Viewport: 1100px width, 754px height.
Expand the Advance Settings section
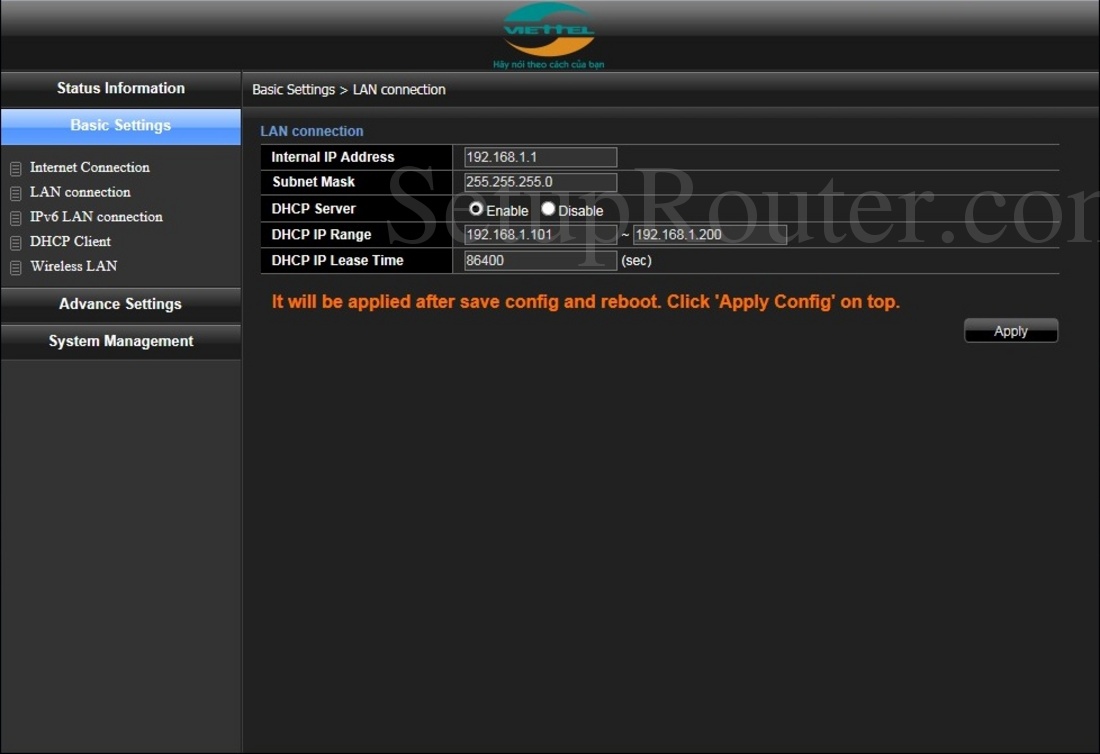point(120,304)
